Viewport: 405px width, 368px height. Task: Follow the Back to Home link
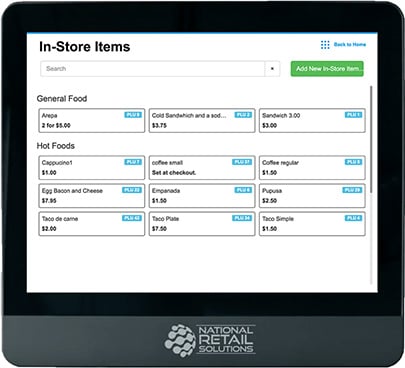click(350, 44)
